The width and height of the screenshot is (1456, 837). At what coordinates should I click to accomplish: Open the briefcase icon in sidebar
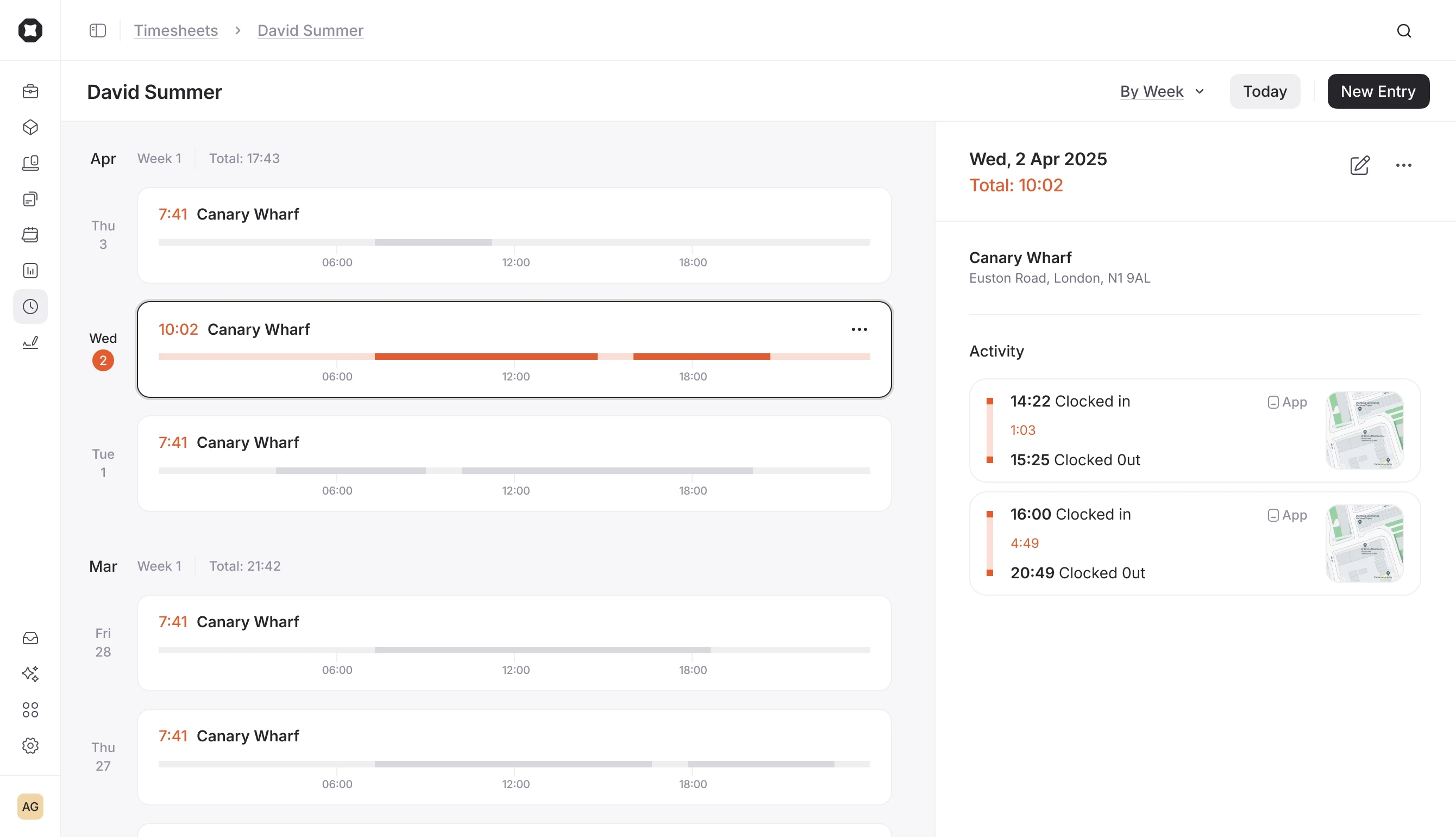30,91
